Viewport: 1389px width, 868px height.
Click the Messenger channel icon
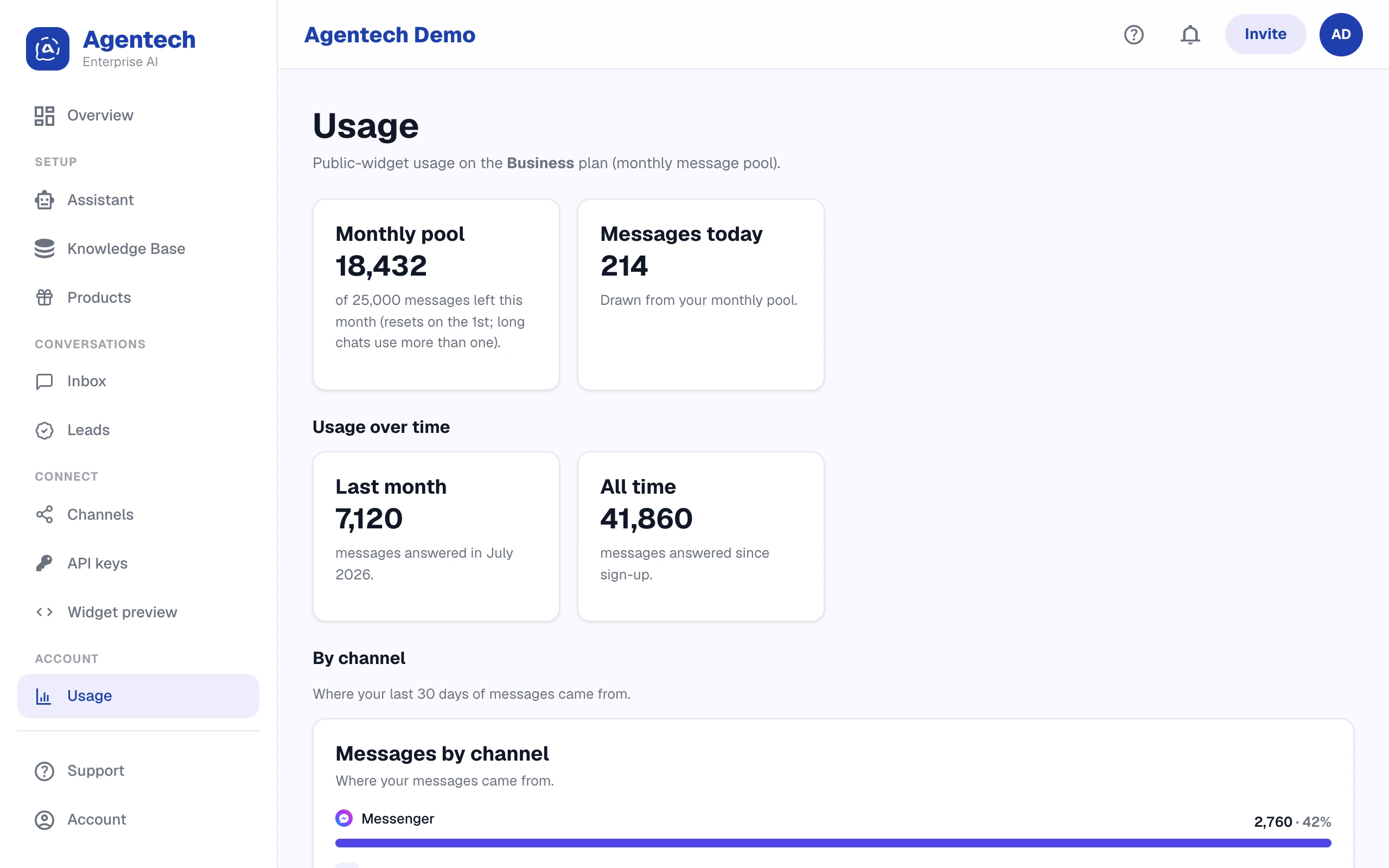point(344,818)
